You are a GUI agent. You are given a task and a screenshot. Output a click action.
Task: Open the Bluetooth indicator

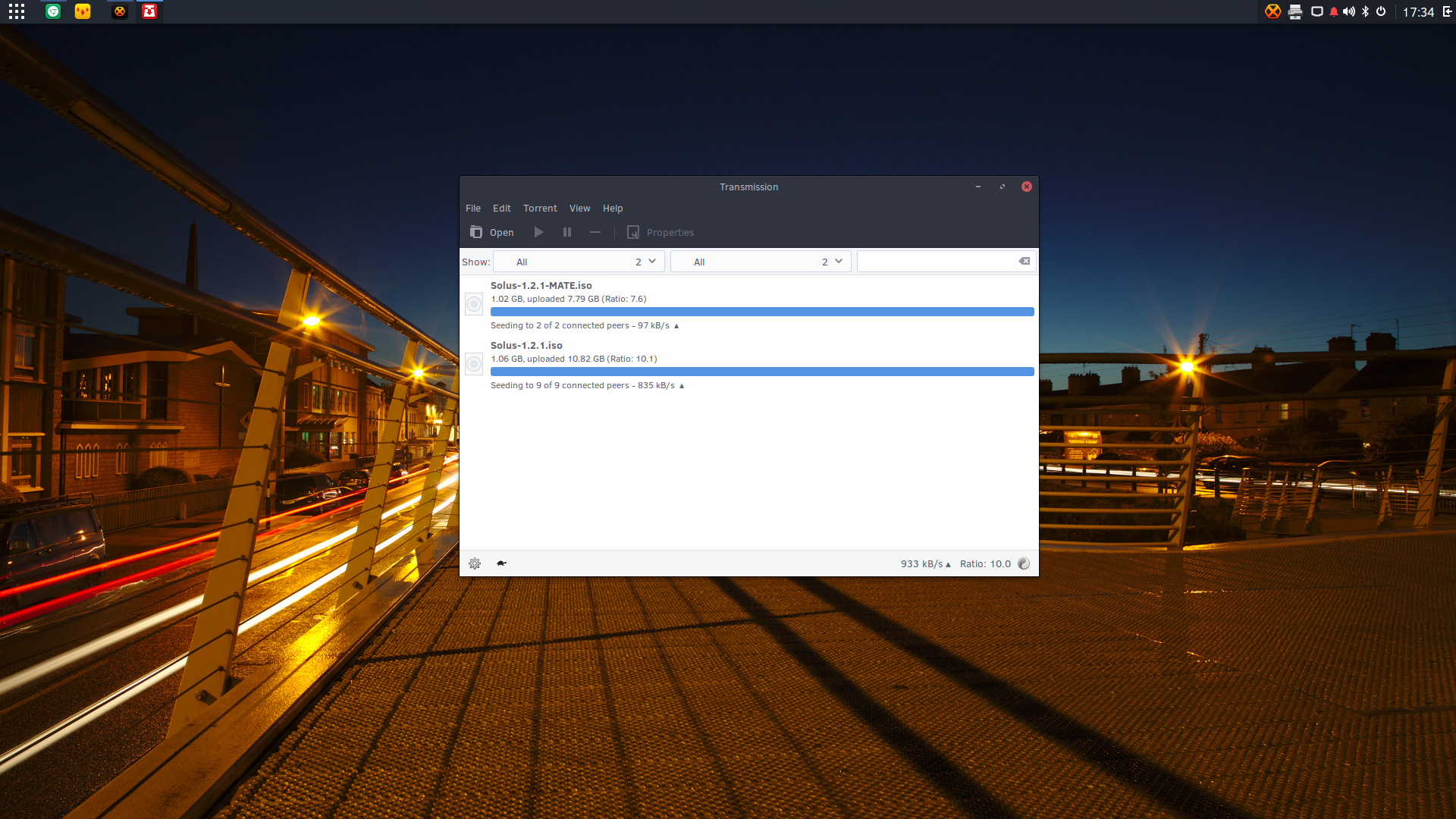point(1365,11)
